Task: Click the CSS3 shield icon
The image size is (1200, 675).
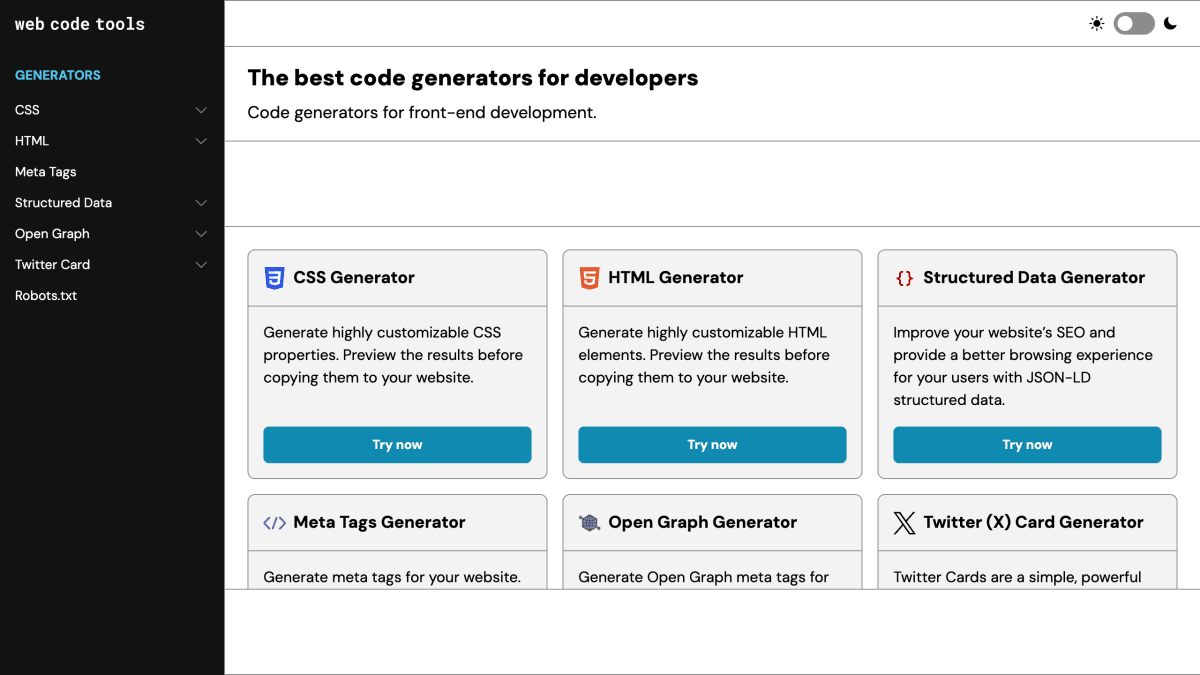Action: coord(274,278)
